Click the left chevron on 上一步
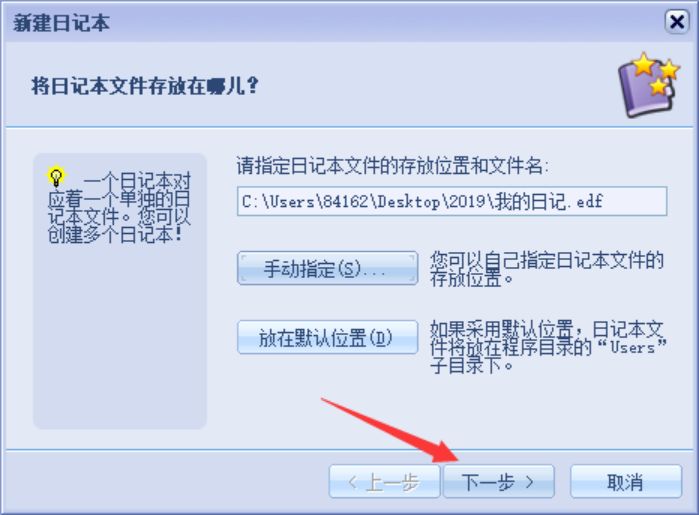 [x=352, y=482]
